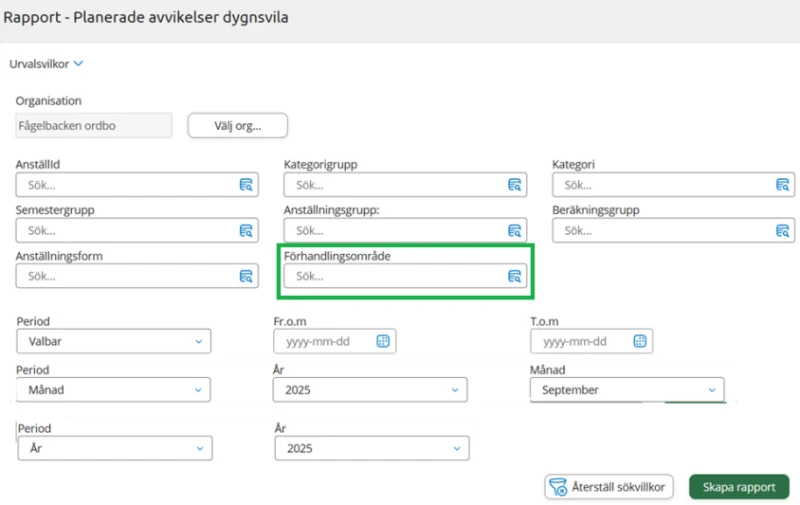
Task: Click the Anställningsgrupp search icon
Action: (x=514, y=231)
